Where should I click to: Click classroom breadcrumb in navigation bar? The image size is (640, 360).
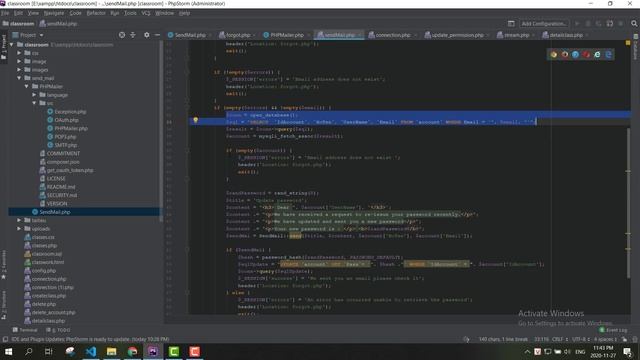coord(18,24)
